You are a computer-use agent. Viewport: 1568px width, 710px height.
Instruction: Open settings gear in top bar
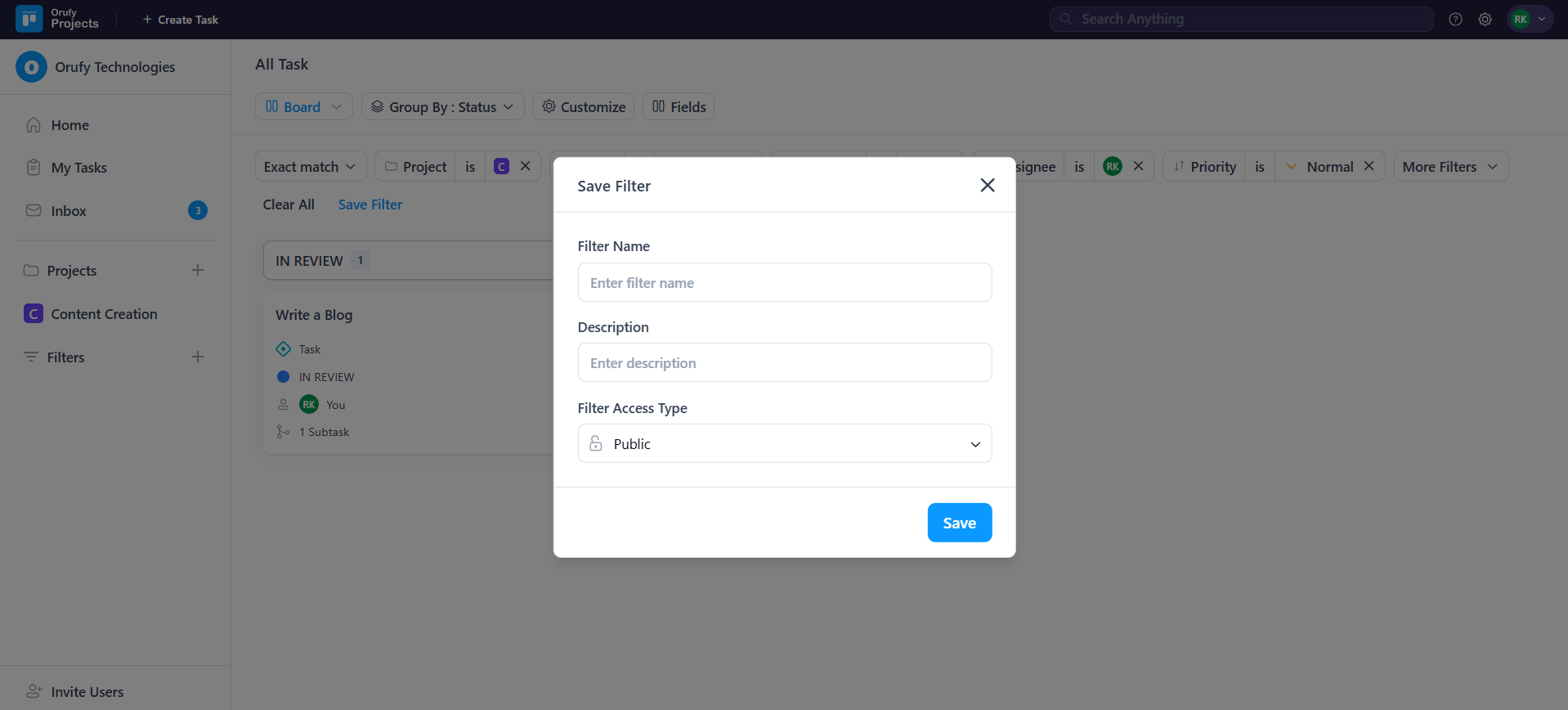pyautogui.click(x=1485, y=20)
